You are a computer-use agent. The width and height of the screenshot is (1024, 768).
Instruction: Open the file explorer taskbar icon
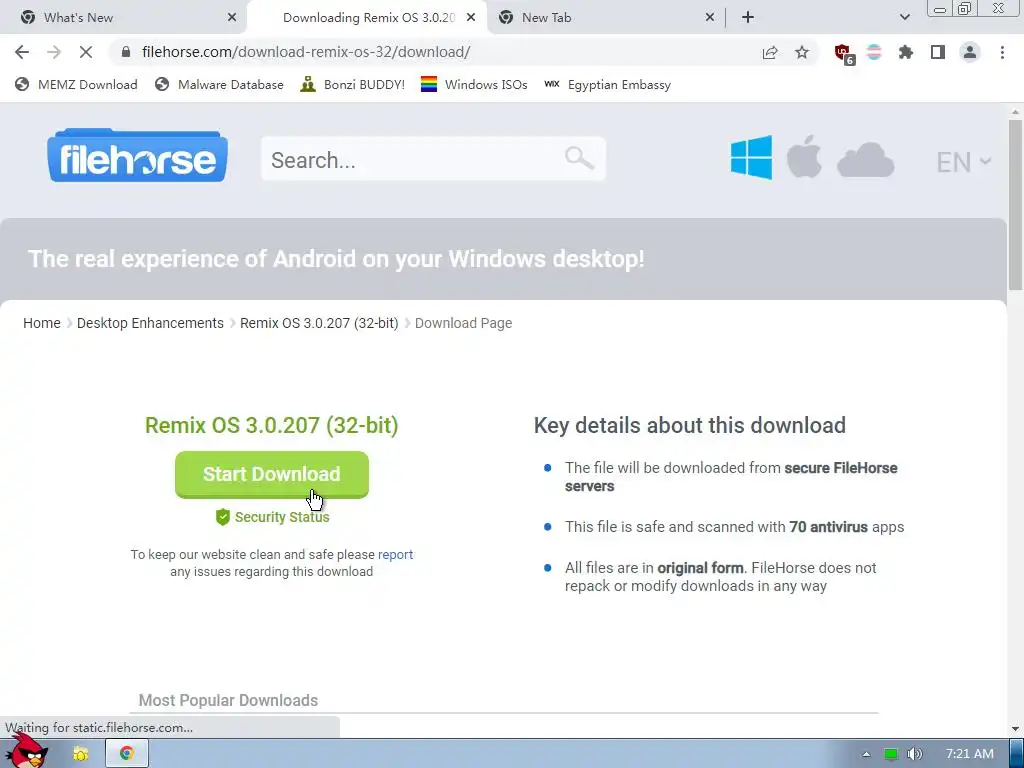[x=80, y=754]
